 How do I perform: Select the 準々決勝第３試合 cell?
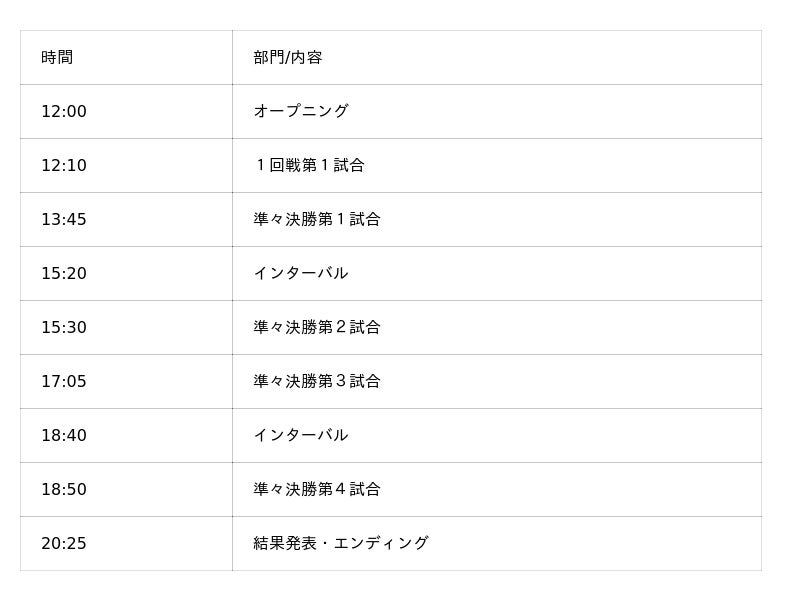(x=317, y=382)
